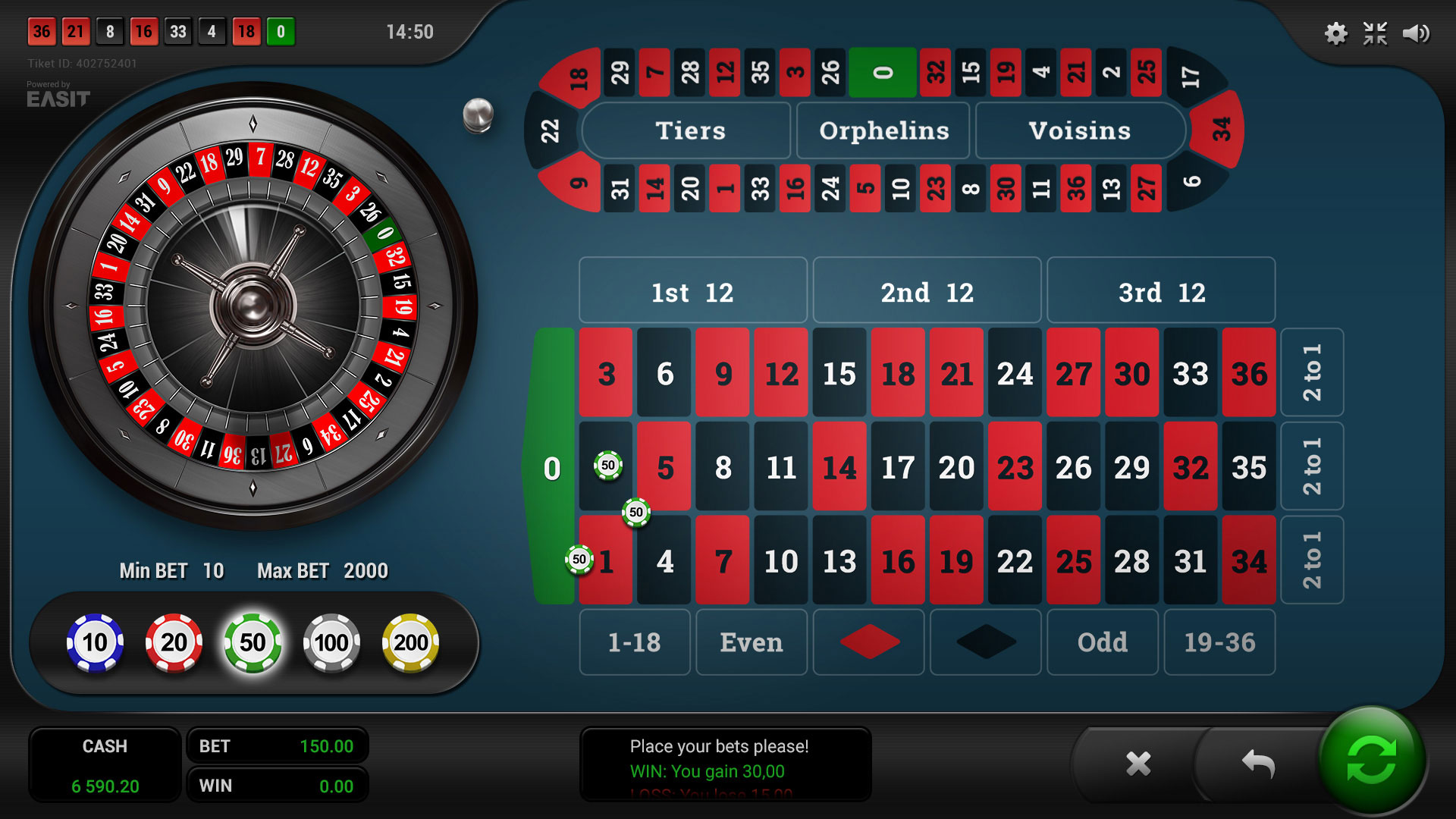Bet on the top row 2 to 1 column
1456x819 pixels.
[1312, 372]
